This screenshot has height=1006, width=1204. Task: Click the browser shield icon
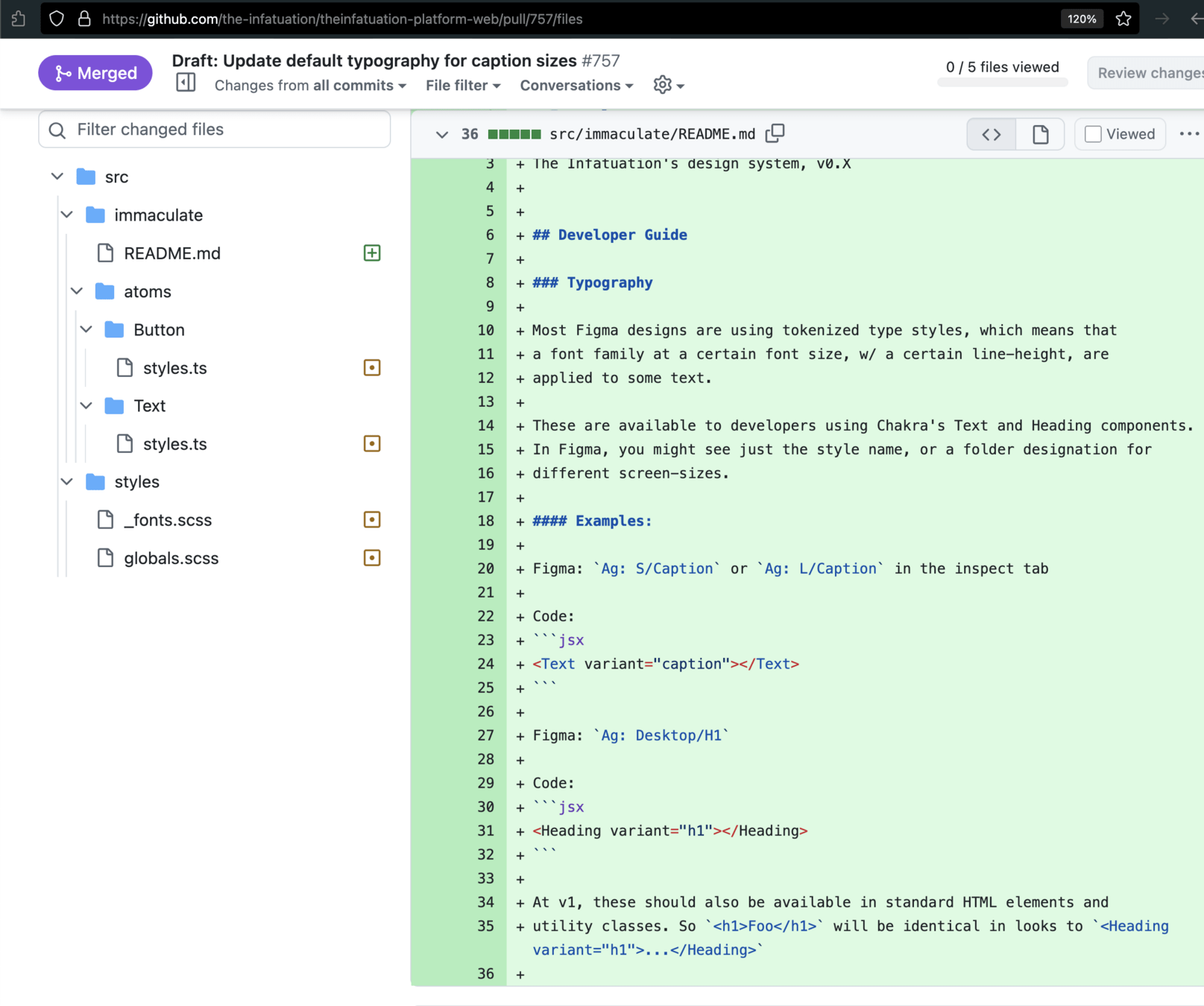tap(57, 19)
